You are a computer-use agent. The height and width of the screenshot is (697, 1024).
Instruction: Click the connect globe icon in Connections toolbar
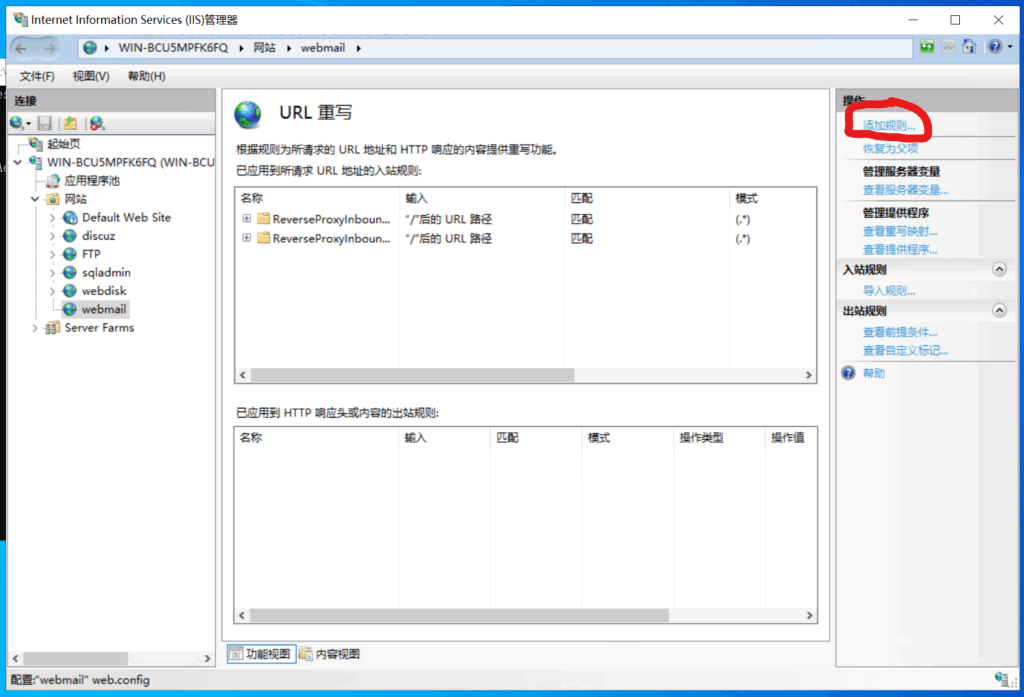tap(17, 123)
